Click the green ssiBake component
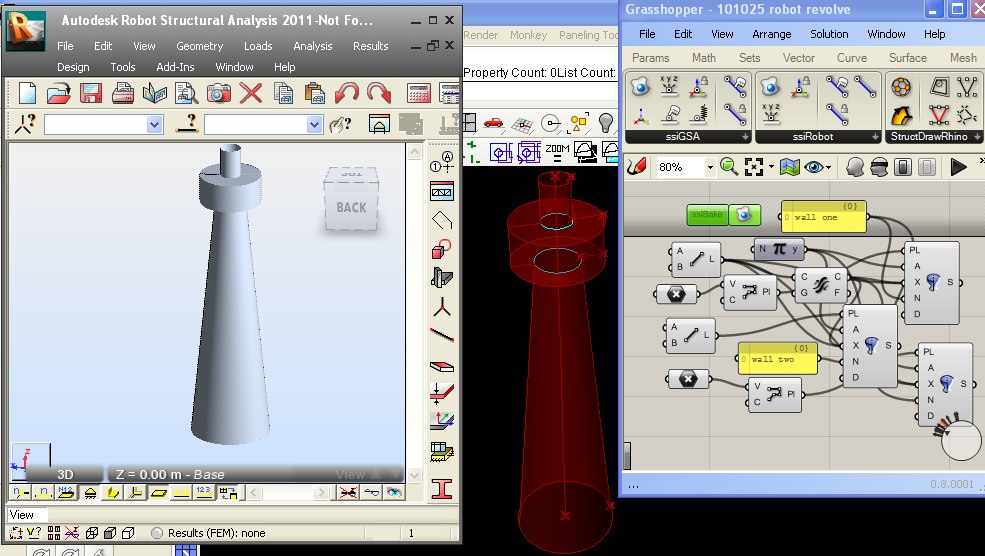Viewport: 985px width, 556px height. [724, 215]
